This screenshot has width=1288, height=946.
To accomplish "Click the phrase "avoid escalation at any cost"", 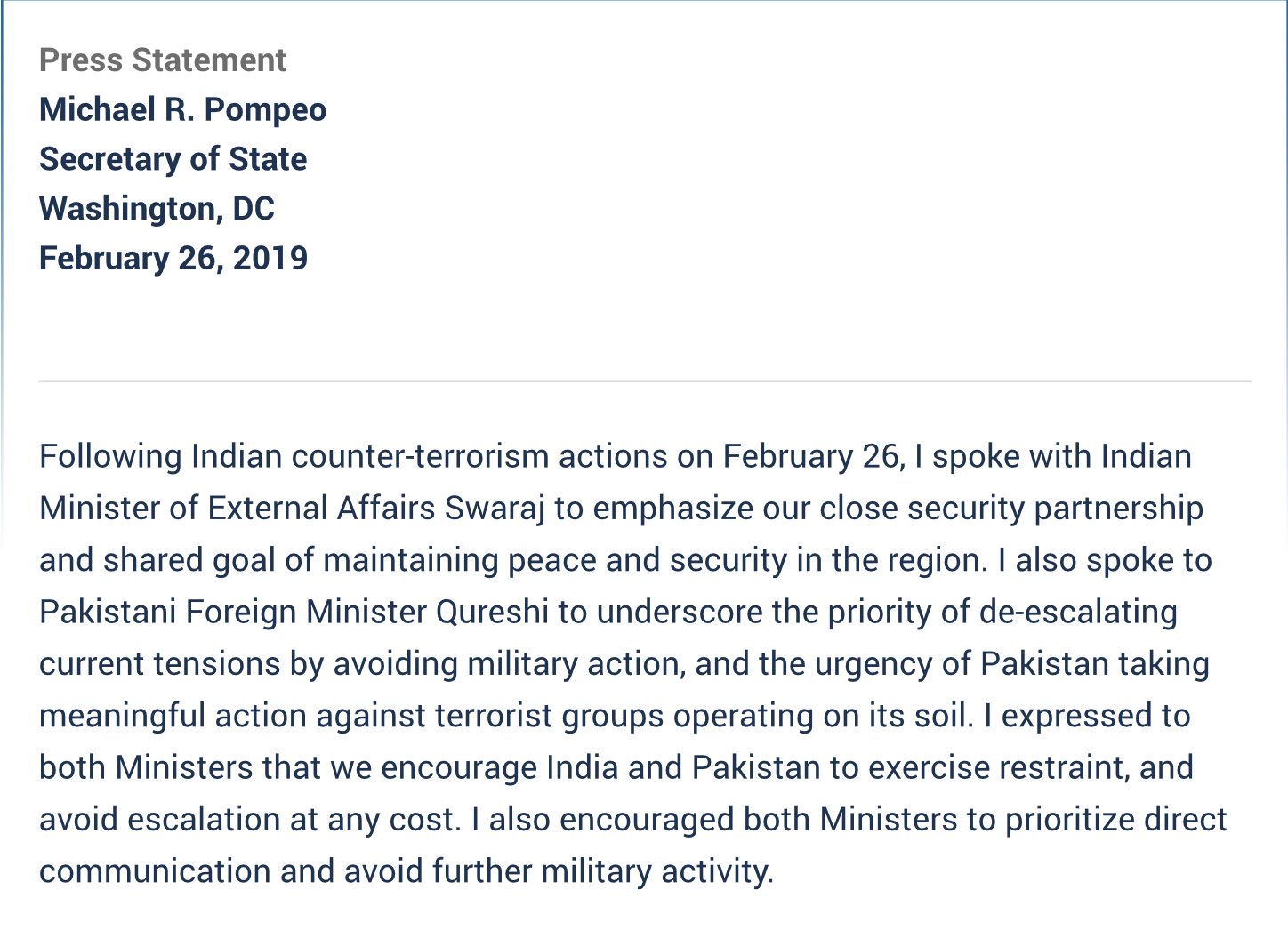I will coord(246,820).
